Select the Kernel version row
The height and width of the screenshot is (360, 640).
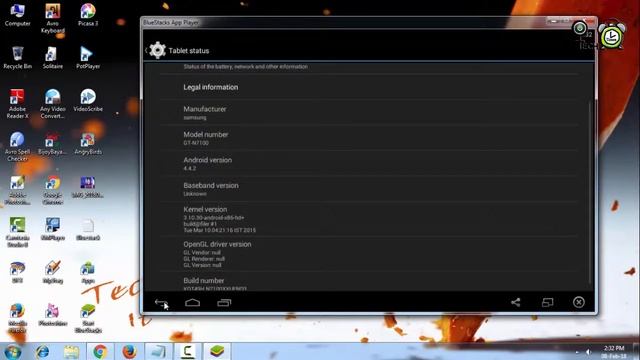[x=369, y=219]
